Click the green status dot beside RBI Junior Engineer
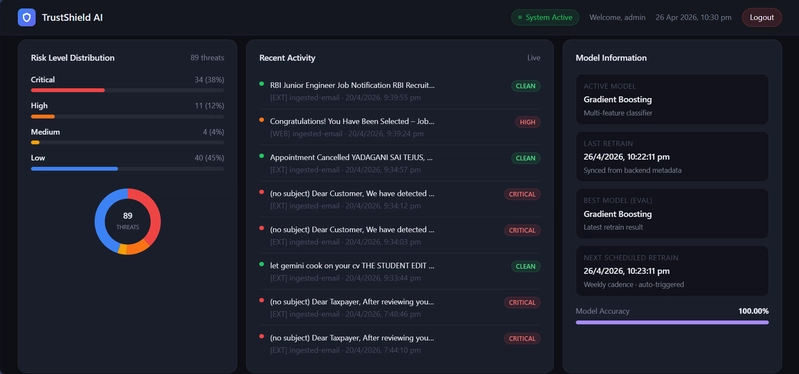The height and width of the screenshot is (374, 799). pos(261,84)
